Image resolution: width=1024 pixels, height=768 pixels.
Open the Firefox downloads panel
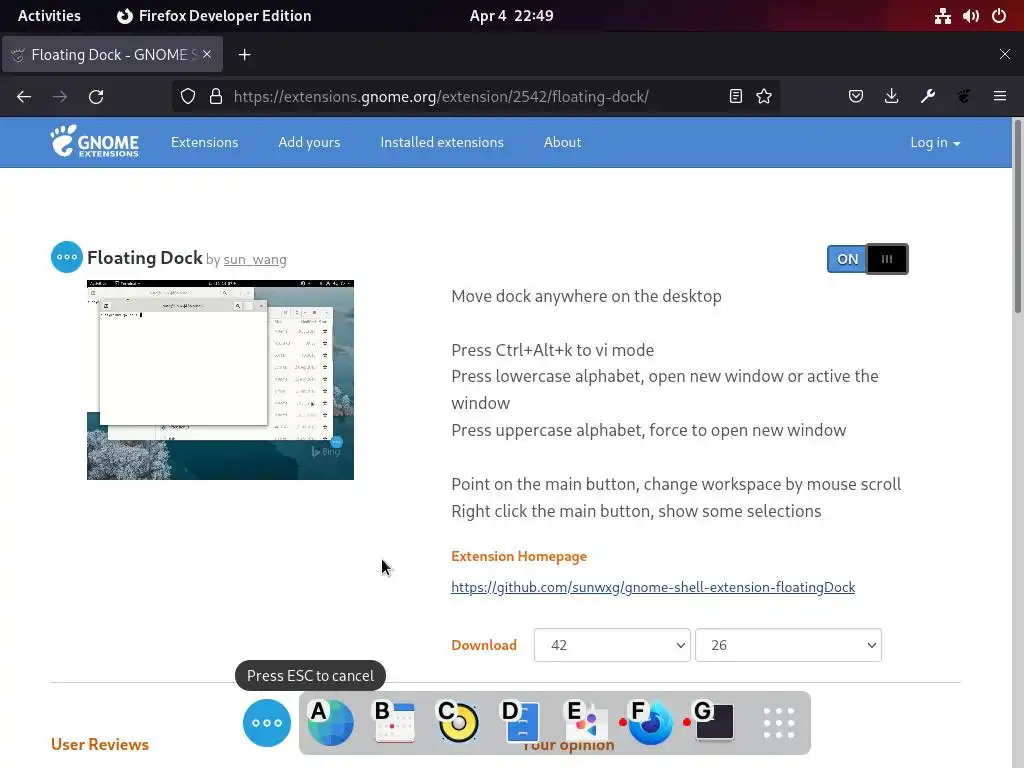(891, 97)
